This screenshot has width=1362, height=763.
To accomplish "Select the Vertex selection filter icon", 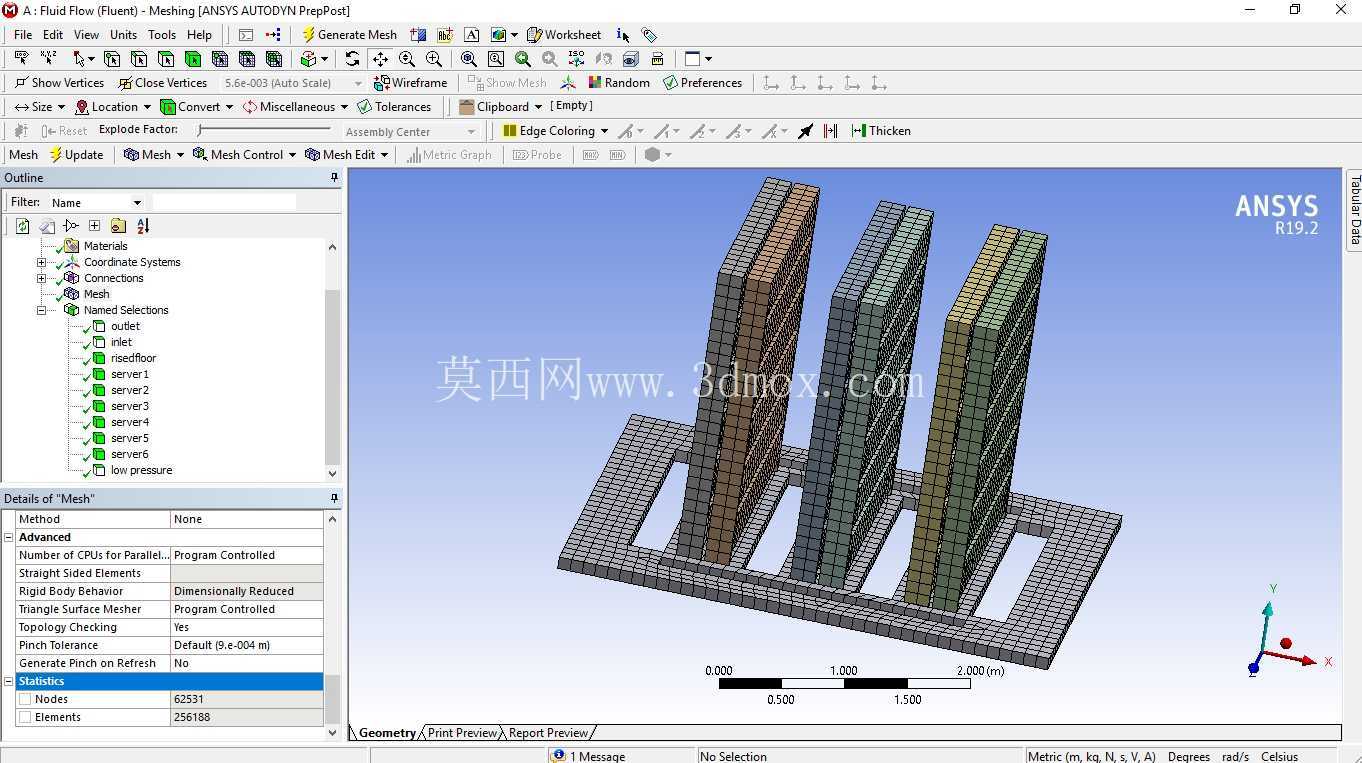I will pyautogui.click(x=112, y=59).
